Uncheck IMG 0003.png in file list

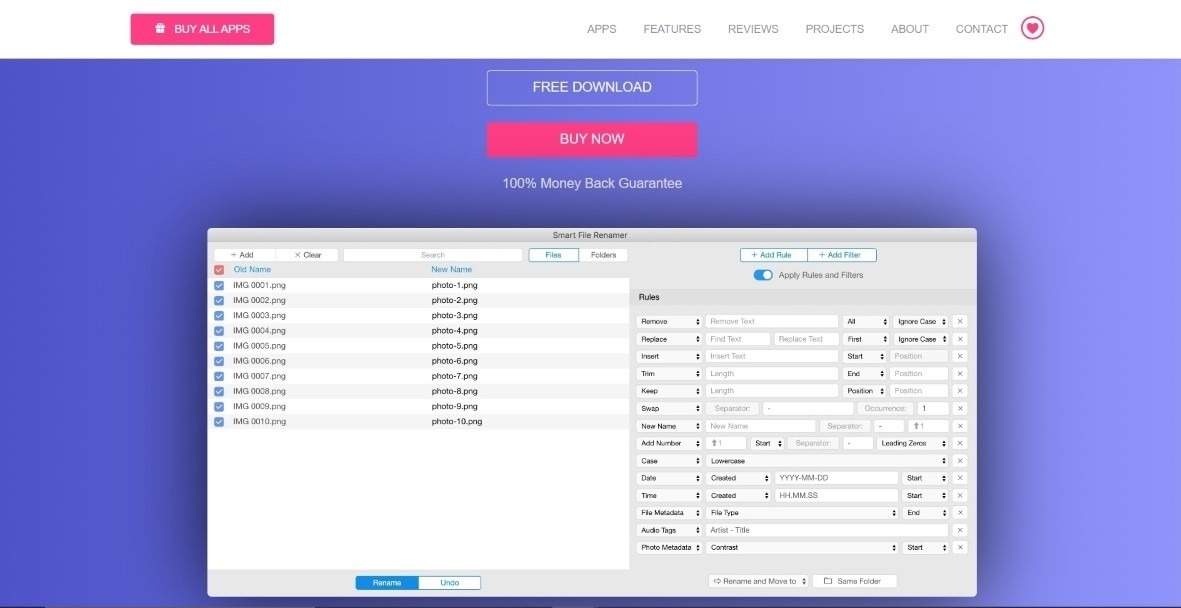point(219,314)
